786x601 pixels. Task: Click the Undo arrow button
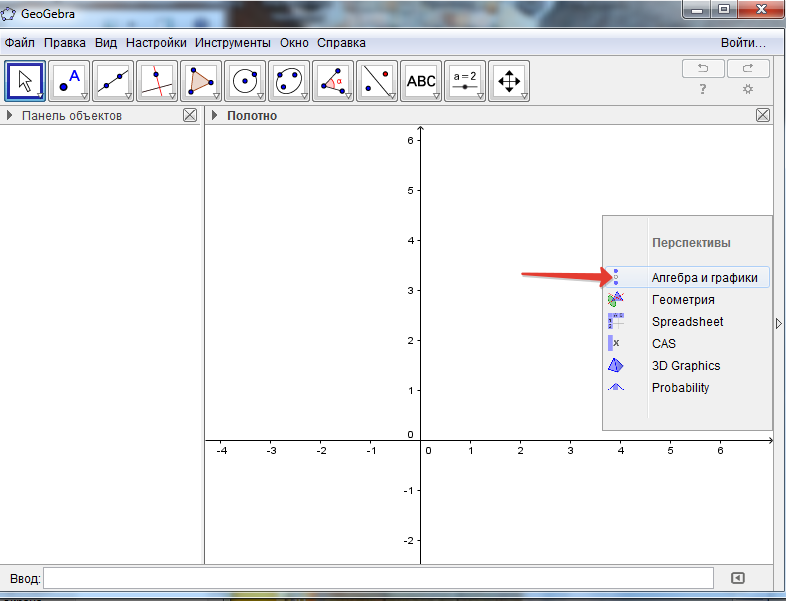(703, 68)
